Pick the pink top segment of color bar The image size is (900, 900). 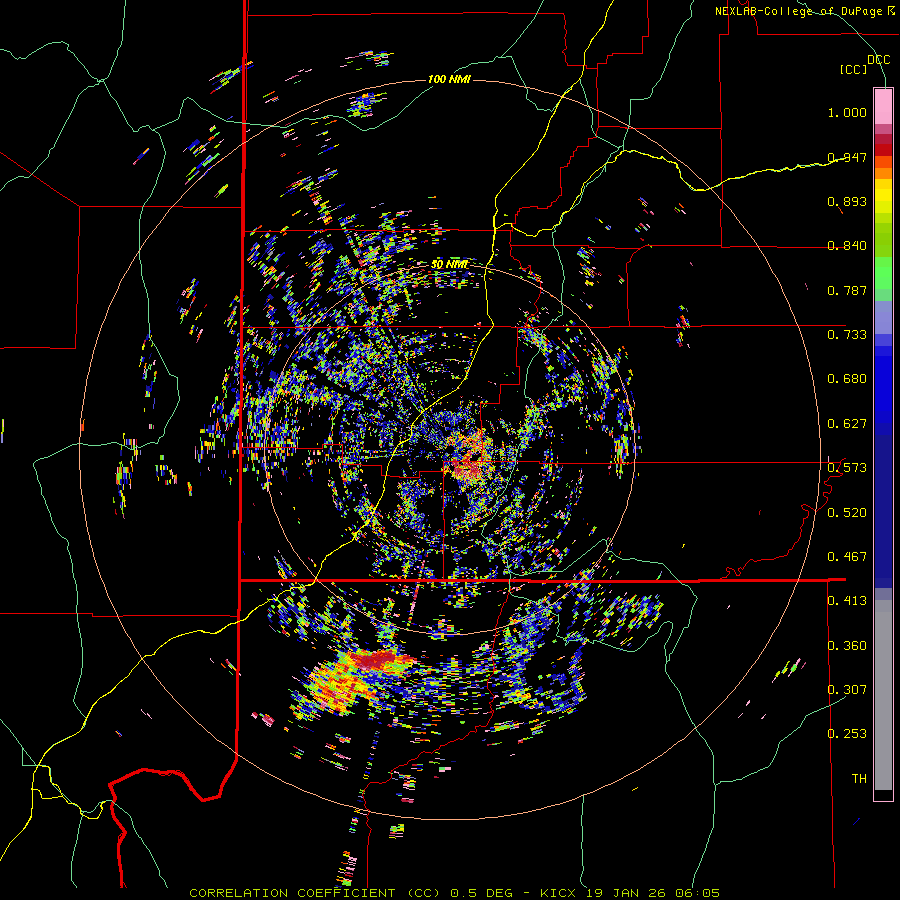point(883,106)
